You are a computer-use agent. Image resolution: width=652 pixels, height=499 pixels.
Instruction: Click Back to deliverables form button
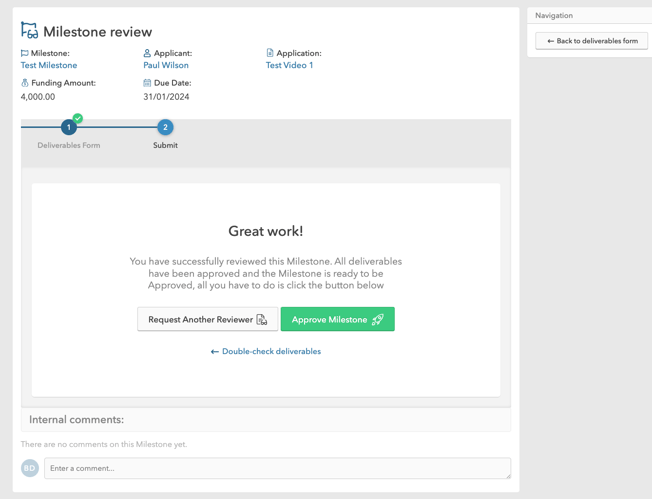(591, 41)
